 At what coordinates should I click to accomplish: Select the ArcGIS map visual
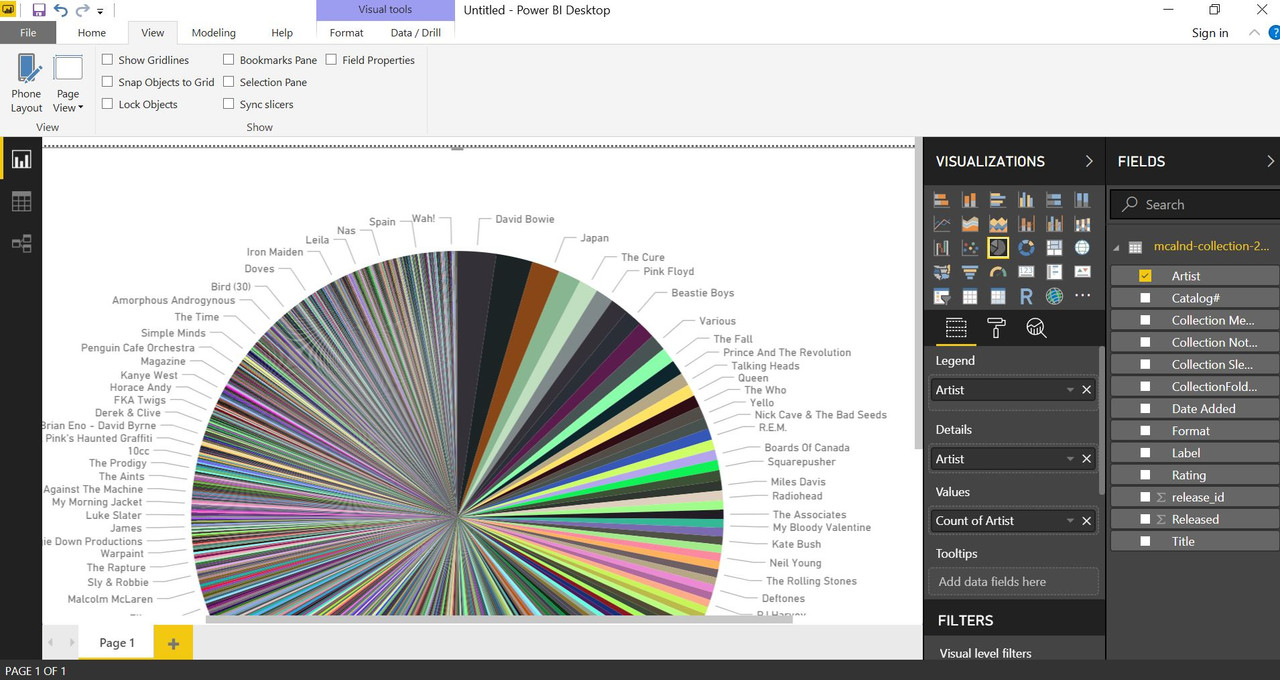coord(1054,296)
